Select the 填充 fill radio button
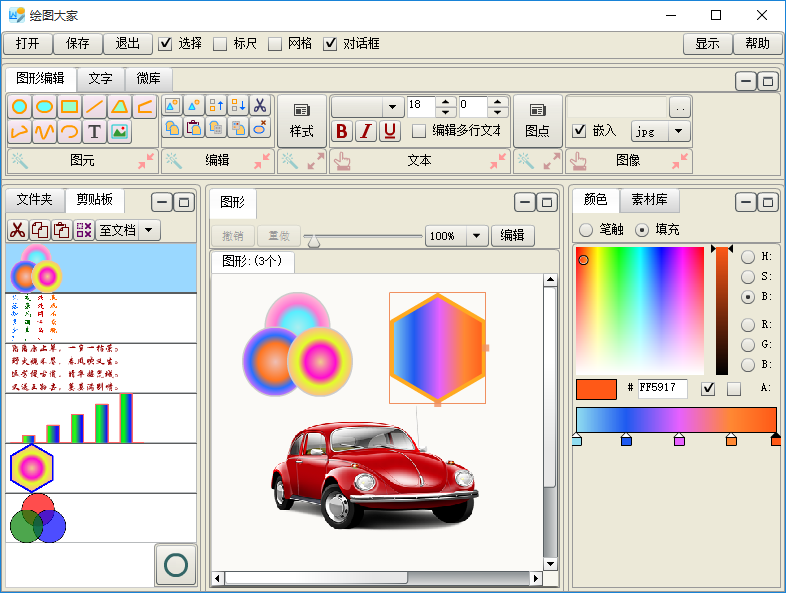The image size is (786, 593). tap(642, 230)
